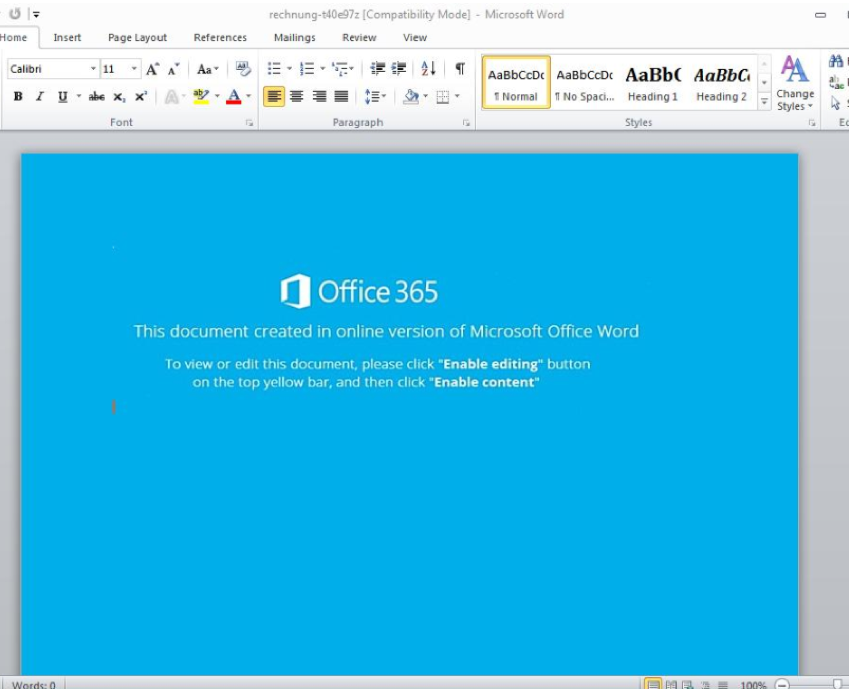849x689 pixels.
Task: Apply numbered list formatting
Action: pos(306,68)
